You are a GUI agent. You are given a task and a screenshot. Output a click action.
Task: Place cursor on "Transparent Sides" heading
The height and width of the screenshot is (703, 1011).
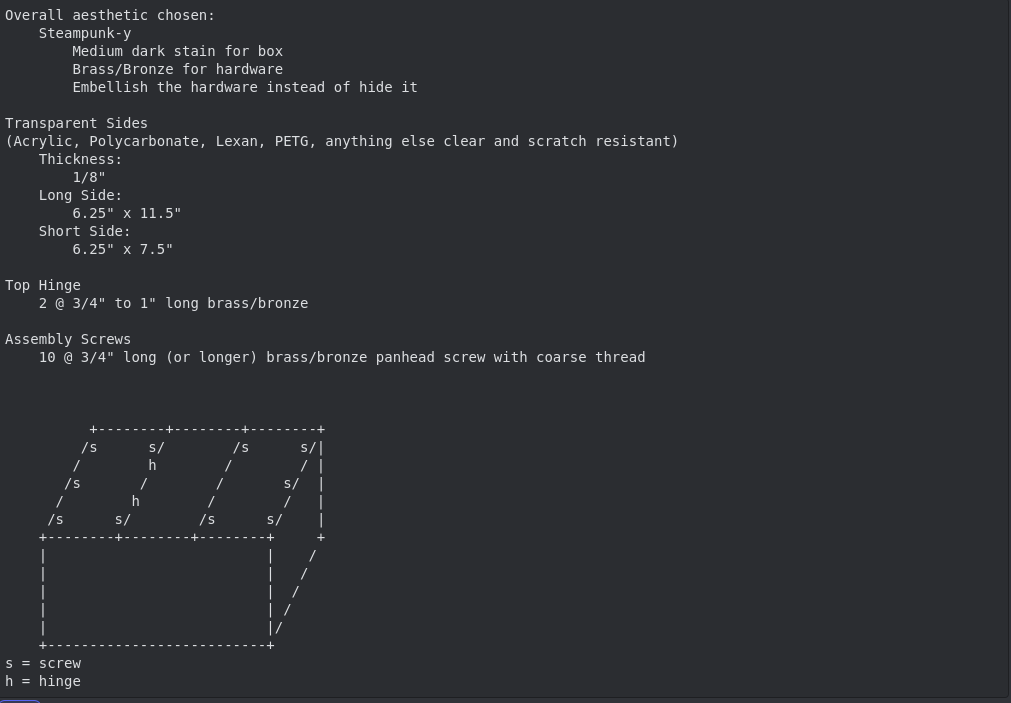76,123
